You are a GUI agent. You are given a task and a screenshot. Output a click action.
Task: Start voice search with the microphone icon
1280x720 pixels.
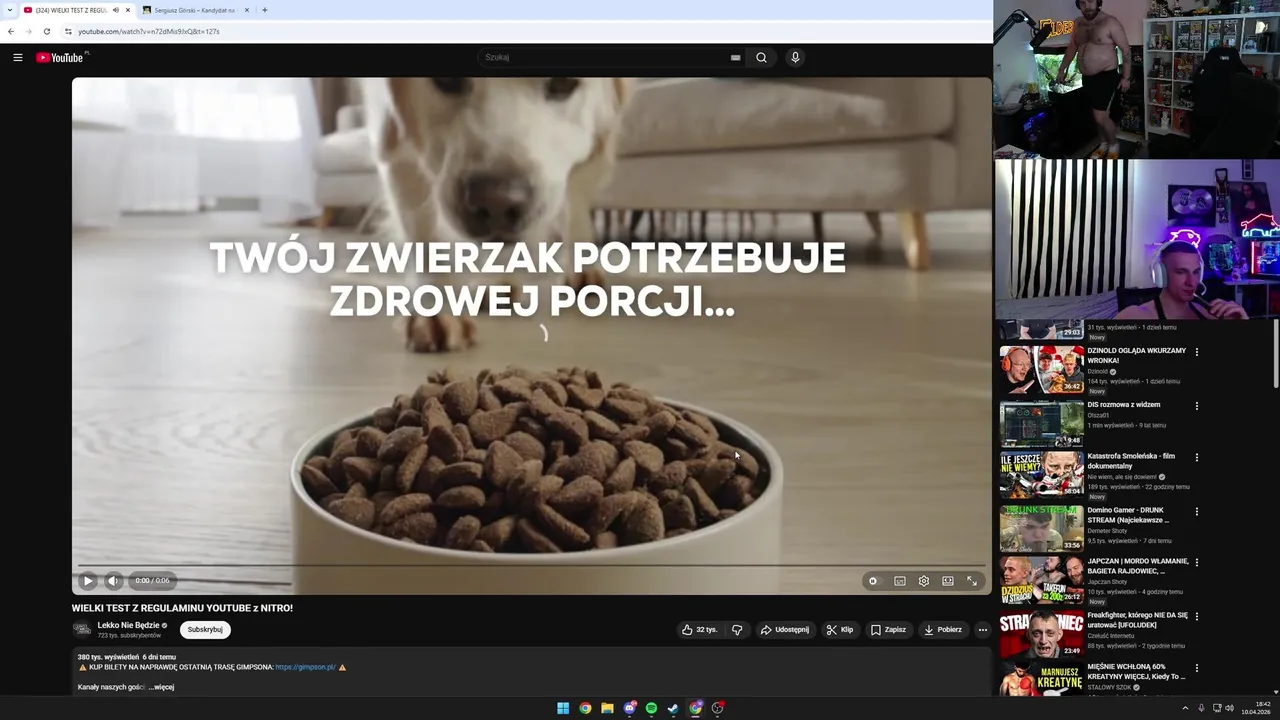795,58
